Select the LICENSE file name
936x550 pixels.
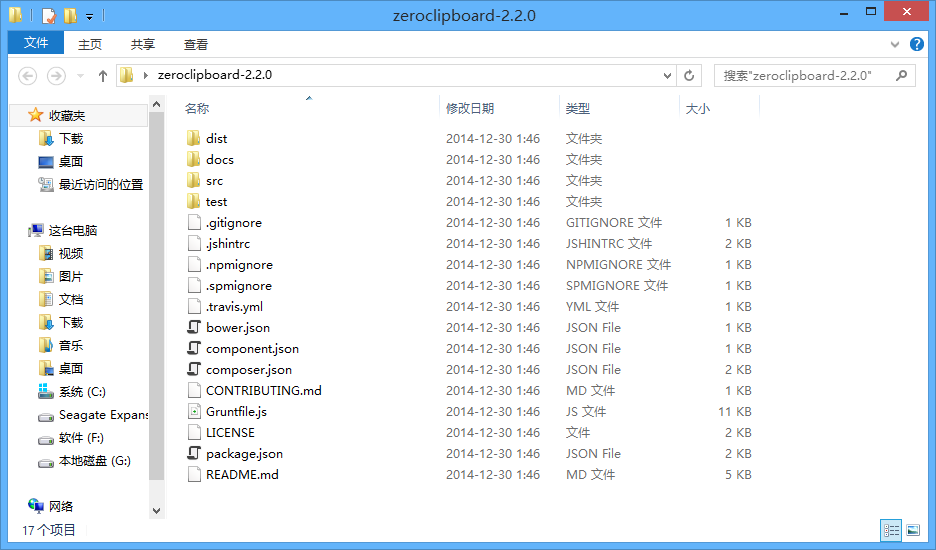click(230, 432)
